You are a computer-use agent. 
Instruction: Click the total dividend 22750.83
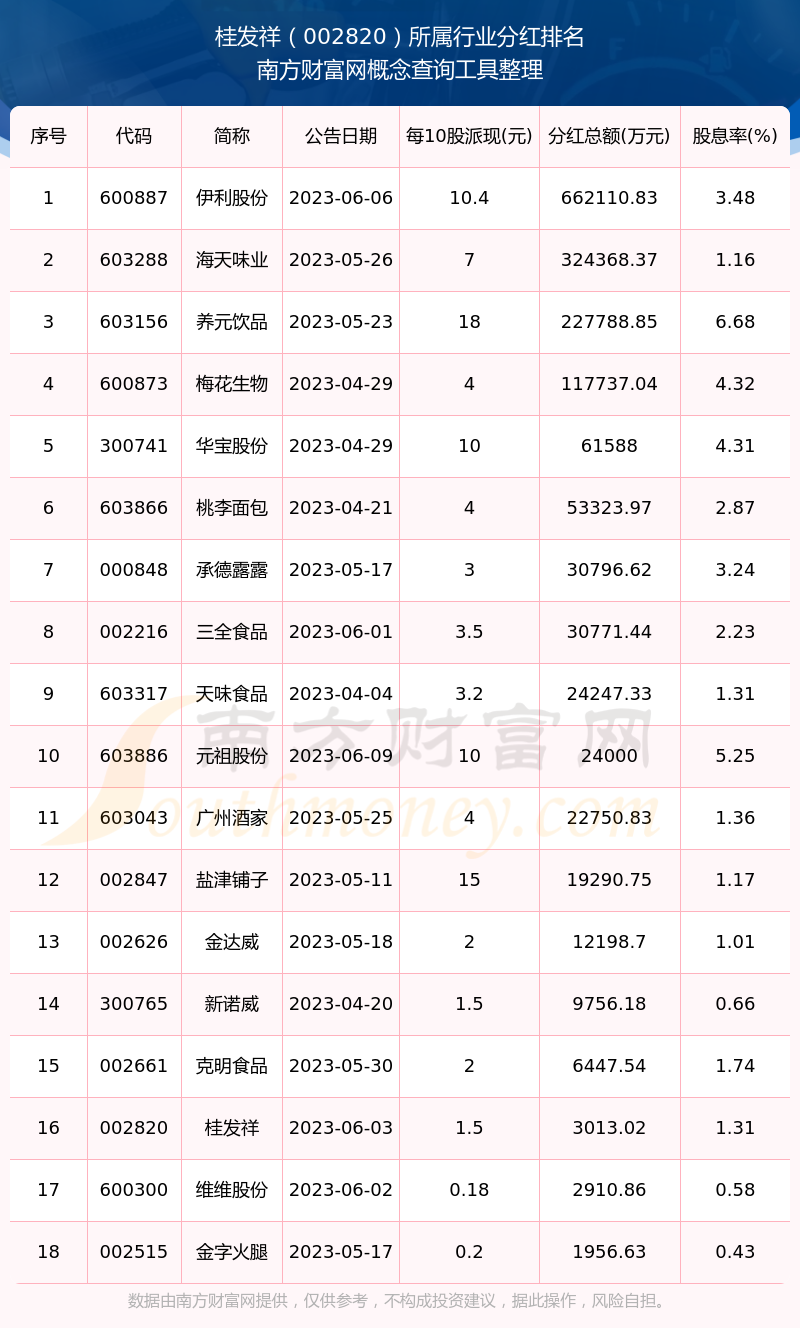click(x=609, y=818)
